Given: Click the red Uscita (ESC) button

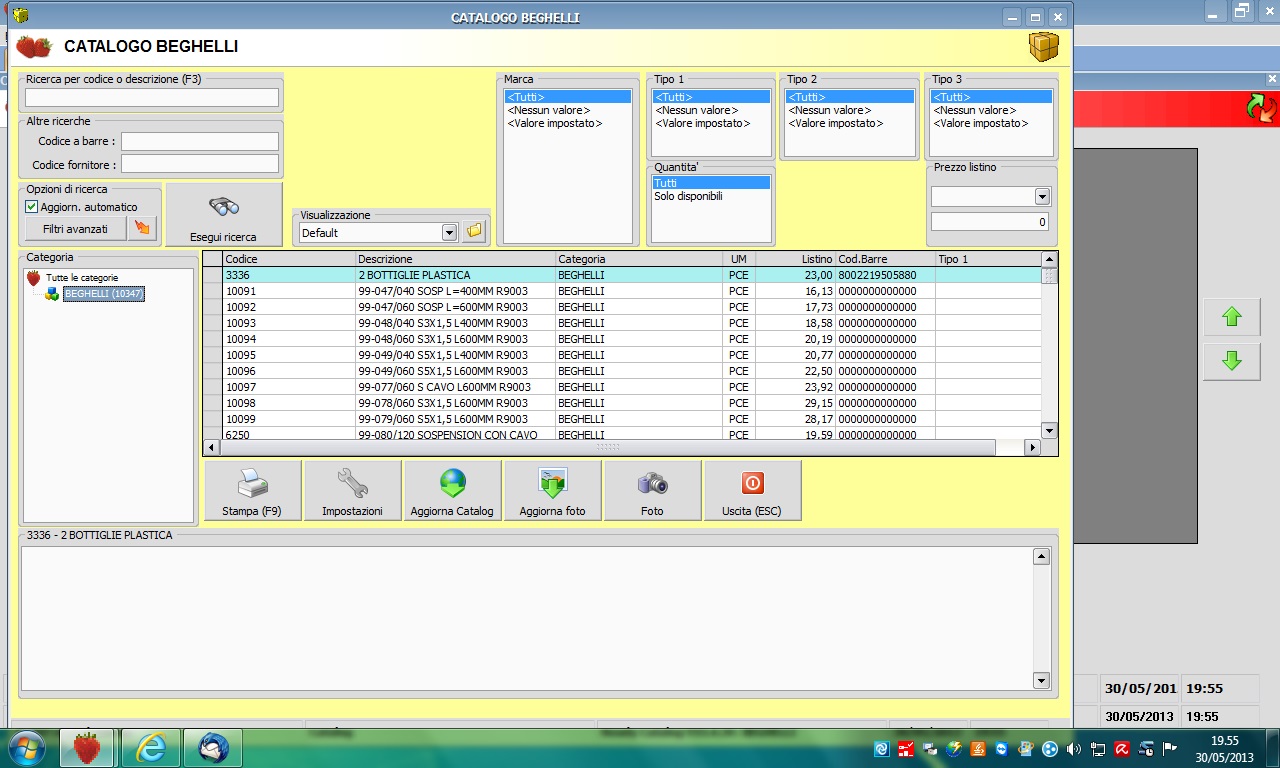Looking at the screenshot, I should [752, 490].
